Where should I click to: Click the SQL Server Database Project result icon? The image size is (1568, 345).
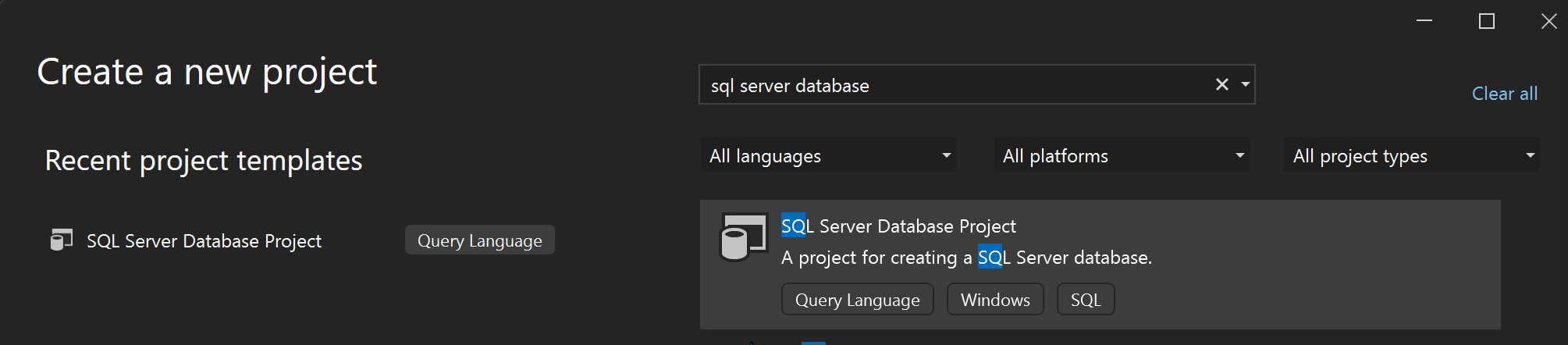(x=743, y=237)
